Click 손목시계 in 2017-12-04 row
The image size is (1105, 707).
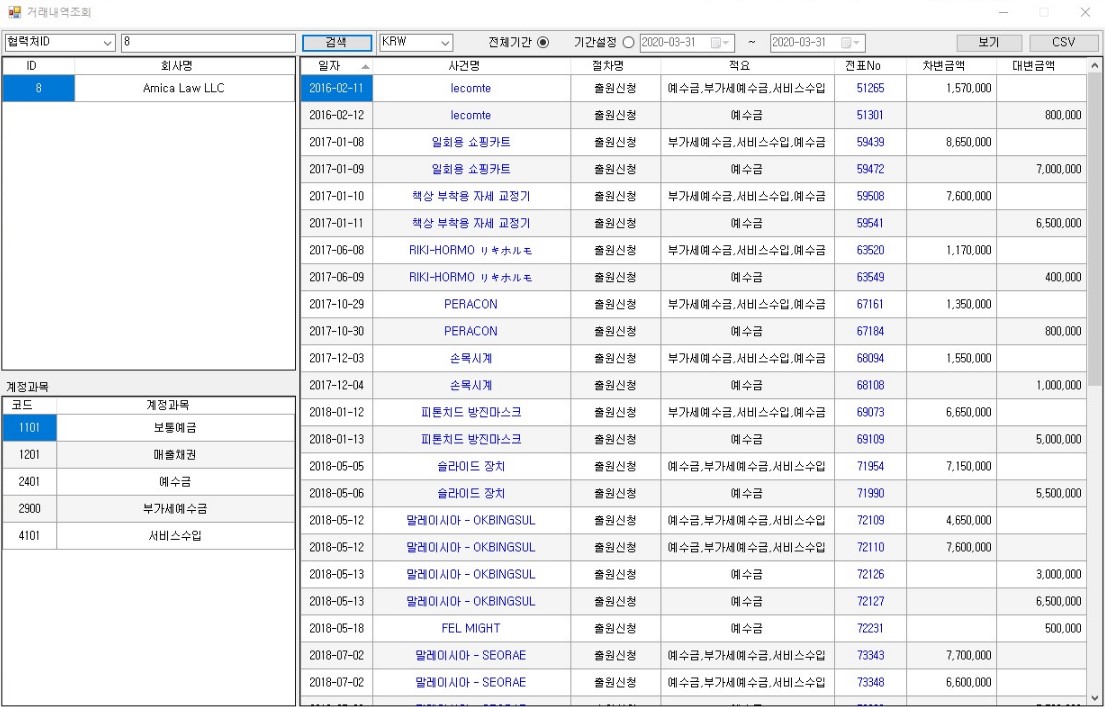[471, 385]
